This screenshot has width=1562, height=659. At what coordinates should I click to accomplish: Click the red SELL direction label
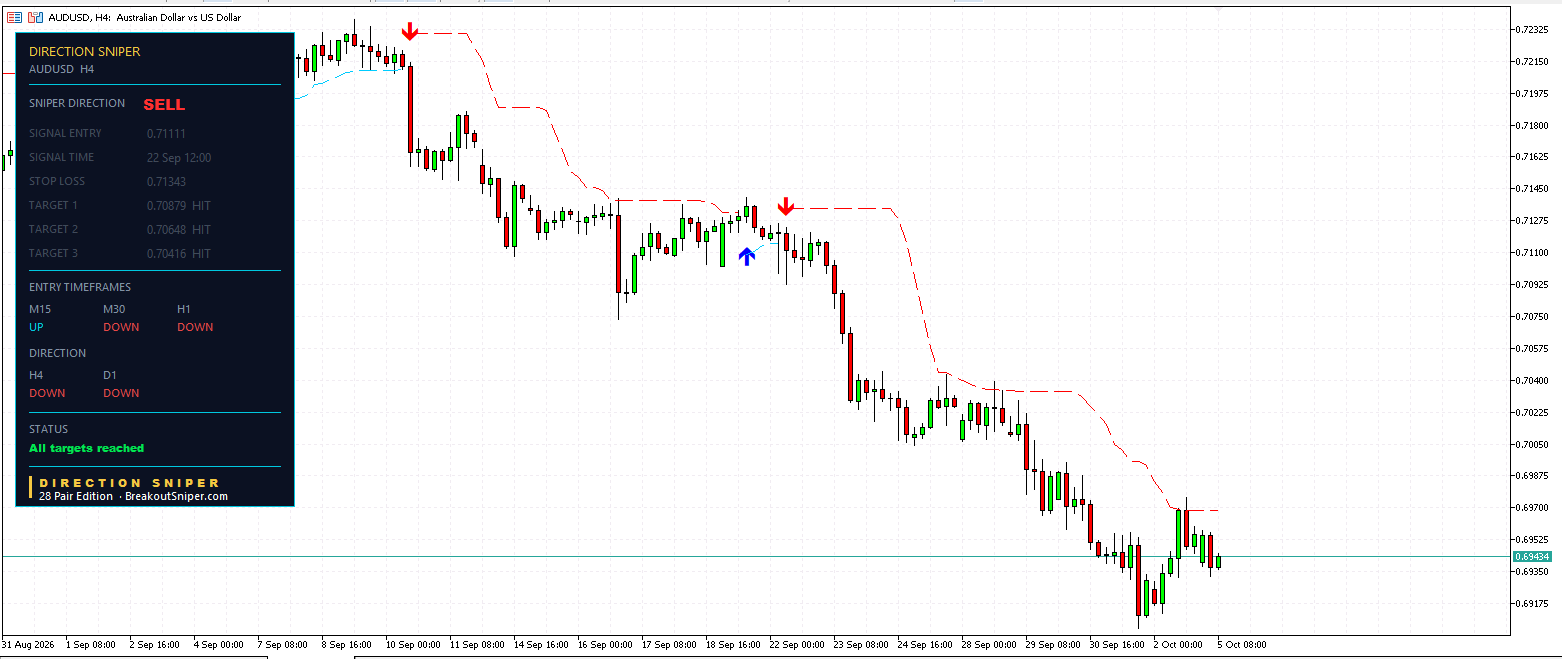164,104
